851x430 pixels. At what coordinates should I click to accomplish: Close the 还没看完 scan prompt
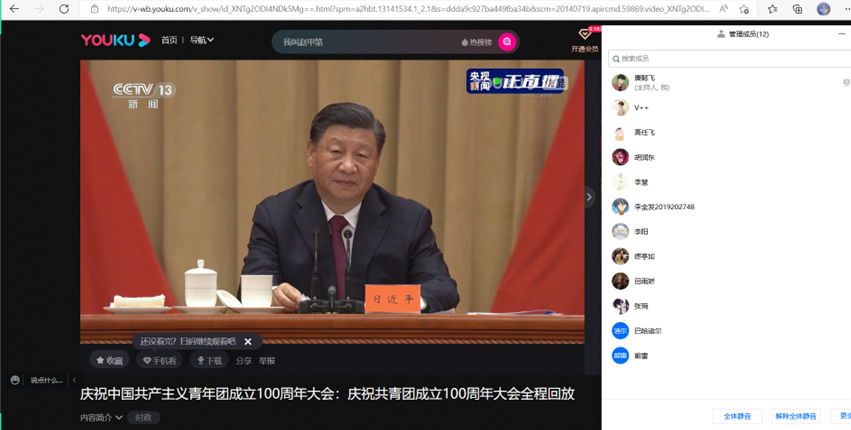247,342
